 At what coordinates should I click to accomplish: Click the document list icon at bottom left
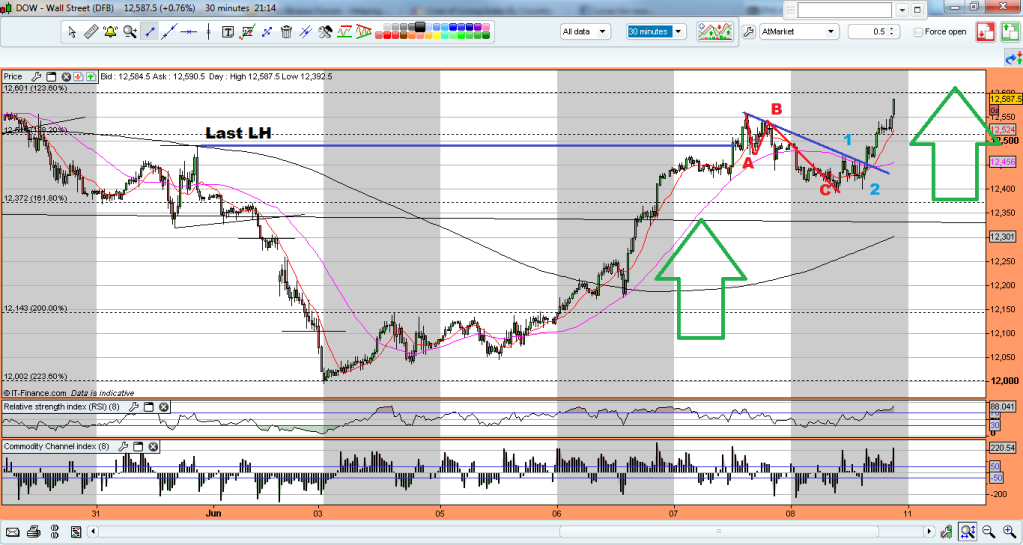click(76, 532)
